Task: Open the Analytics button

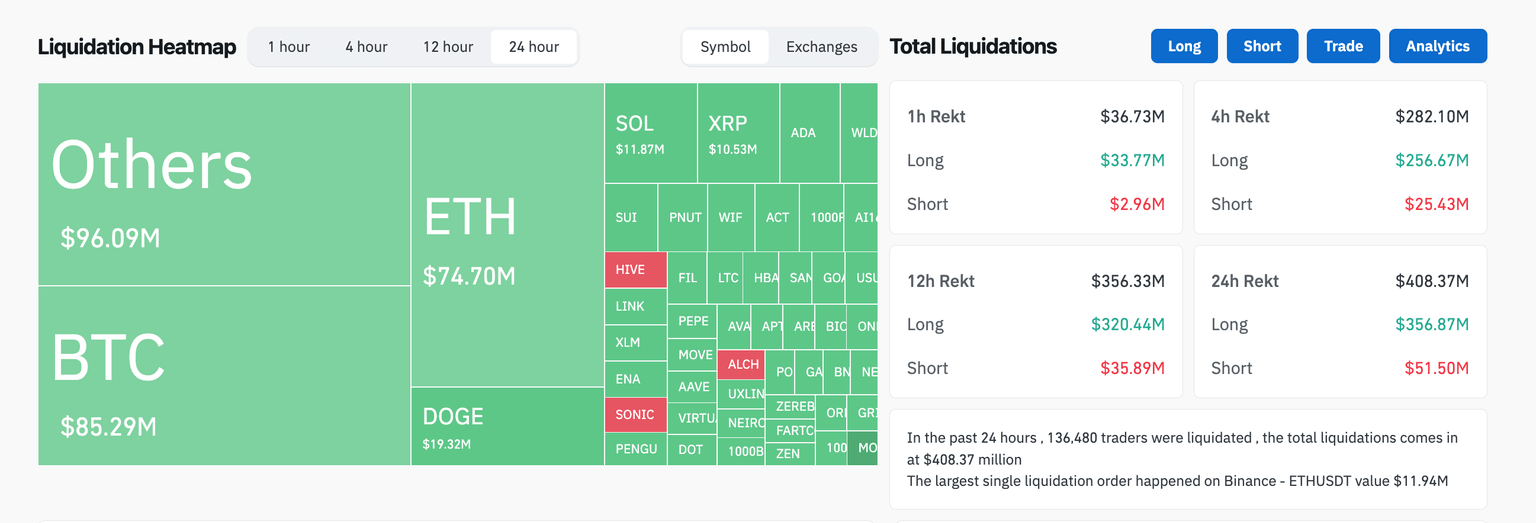Action: 1437,46
